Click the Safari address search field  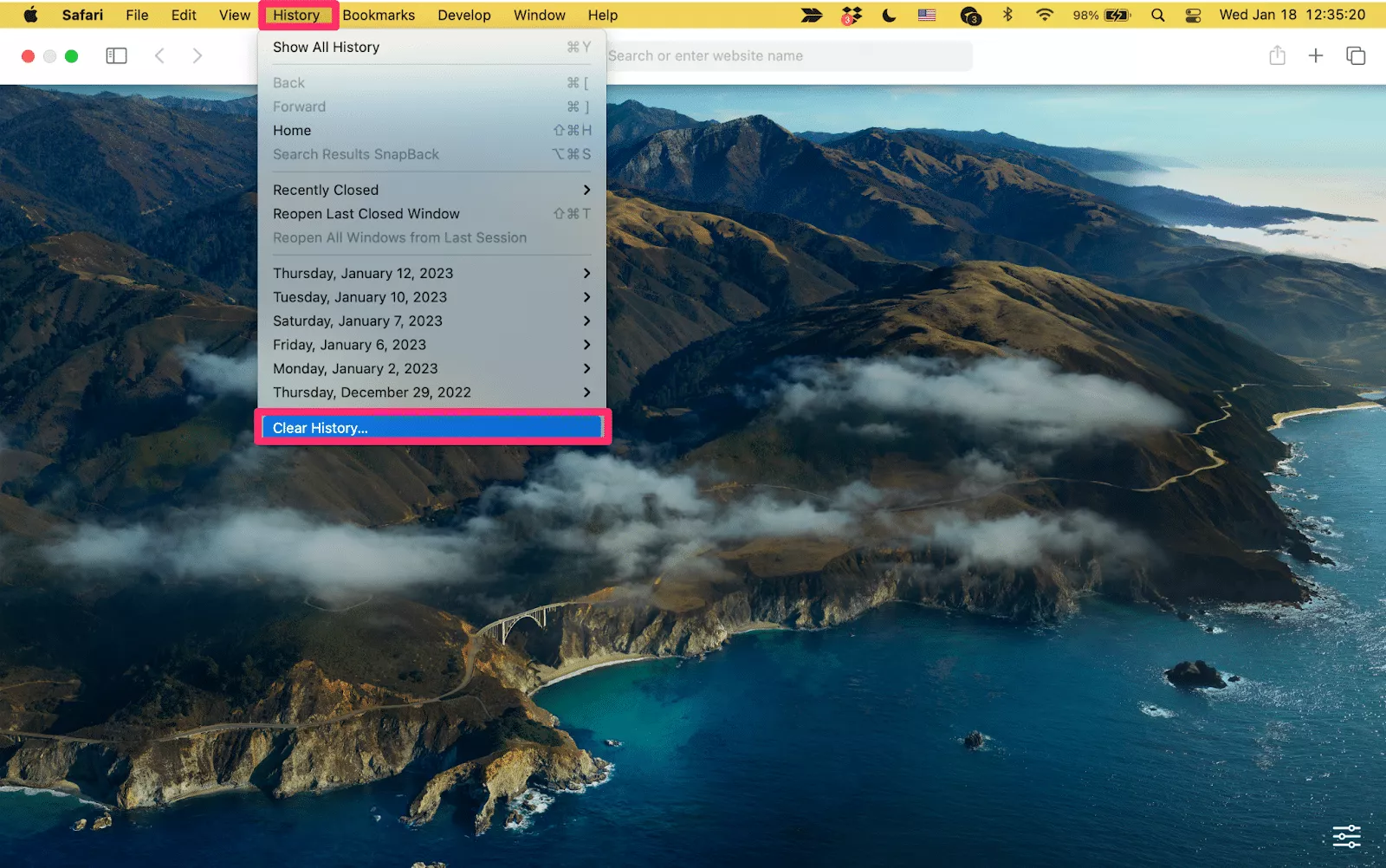coord(788,55)
